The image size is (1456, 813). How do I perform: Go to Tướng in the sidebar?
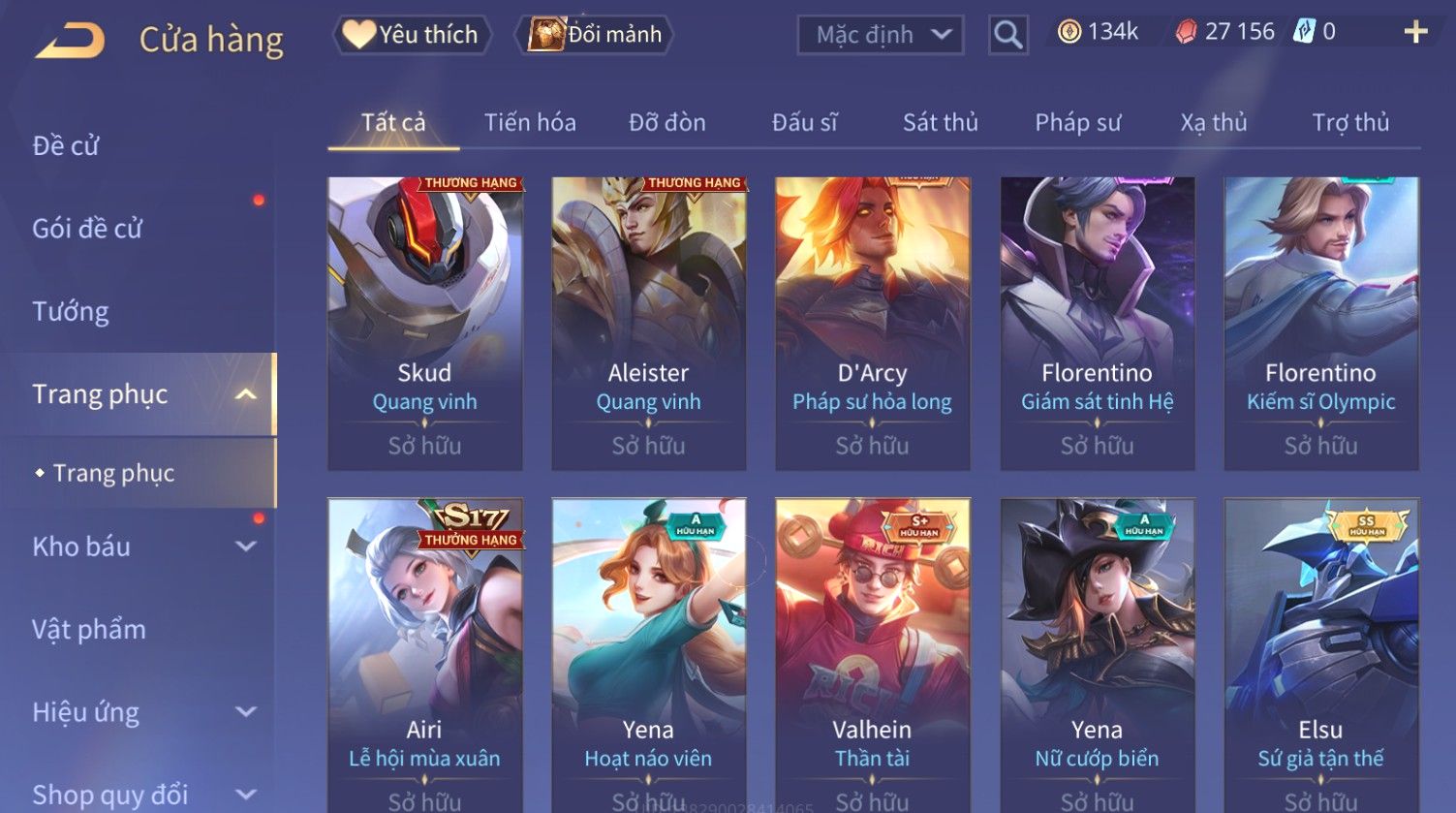71,312
